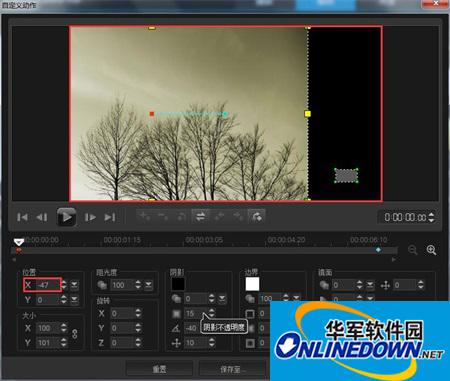450x381 pixels.
Task: Zoom in on the keyframe timeline
Action: (x=431, y=250)
